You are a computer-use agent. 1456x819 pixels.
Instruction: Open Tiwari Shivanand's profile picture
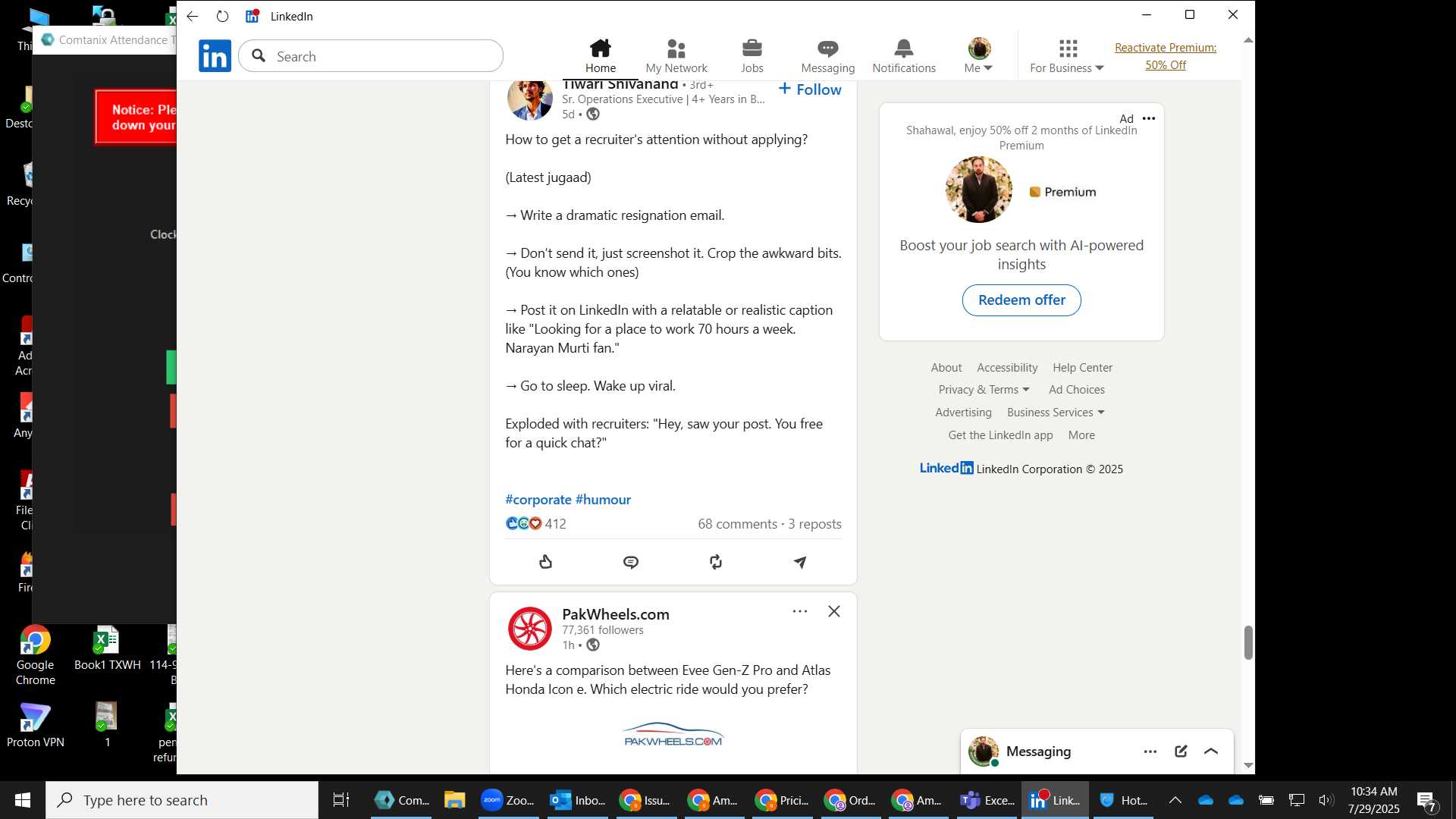pos(529,99)
